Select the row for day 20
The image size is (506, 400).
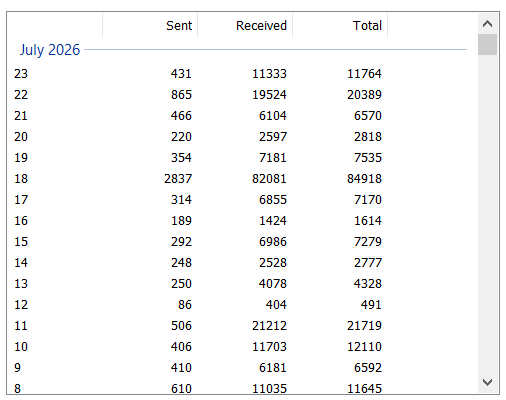[x=242, y=136]
